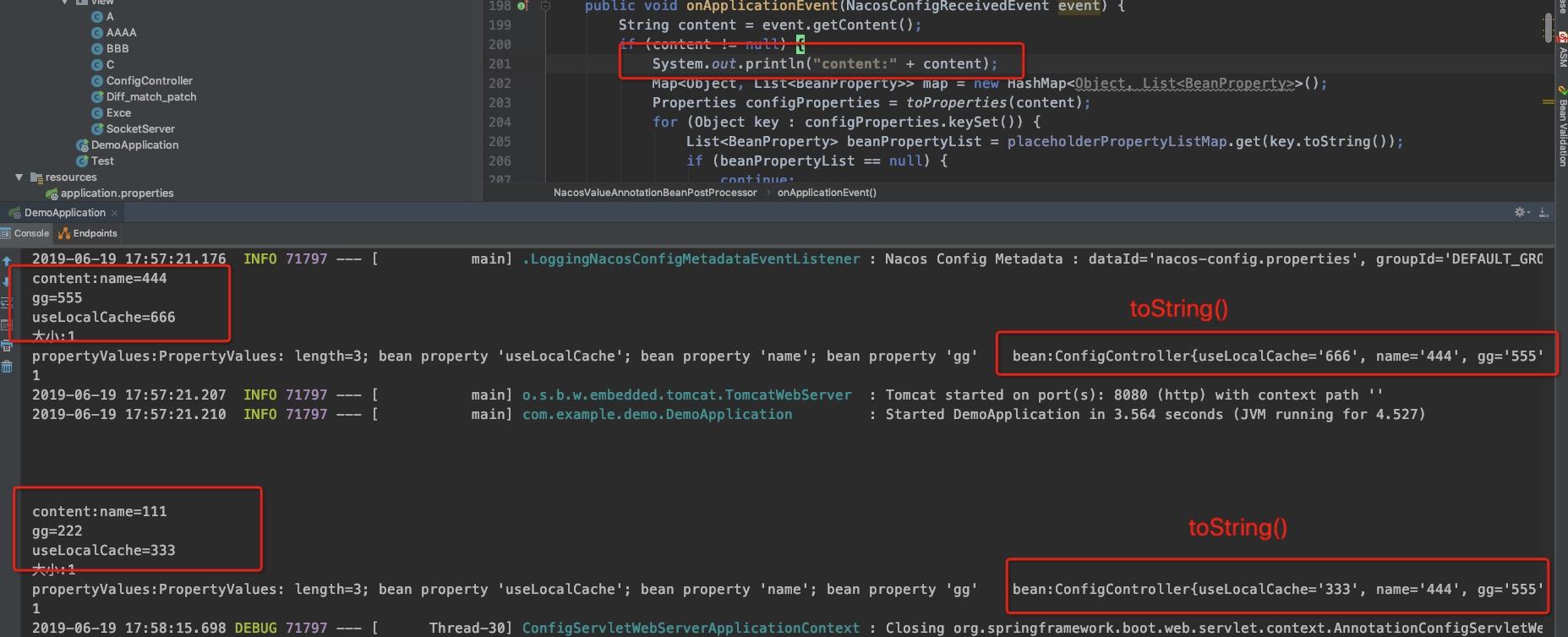Viewport: 1568px width, 637px height.
Task: Open application.properties file
Action: click(117, 193)
